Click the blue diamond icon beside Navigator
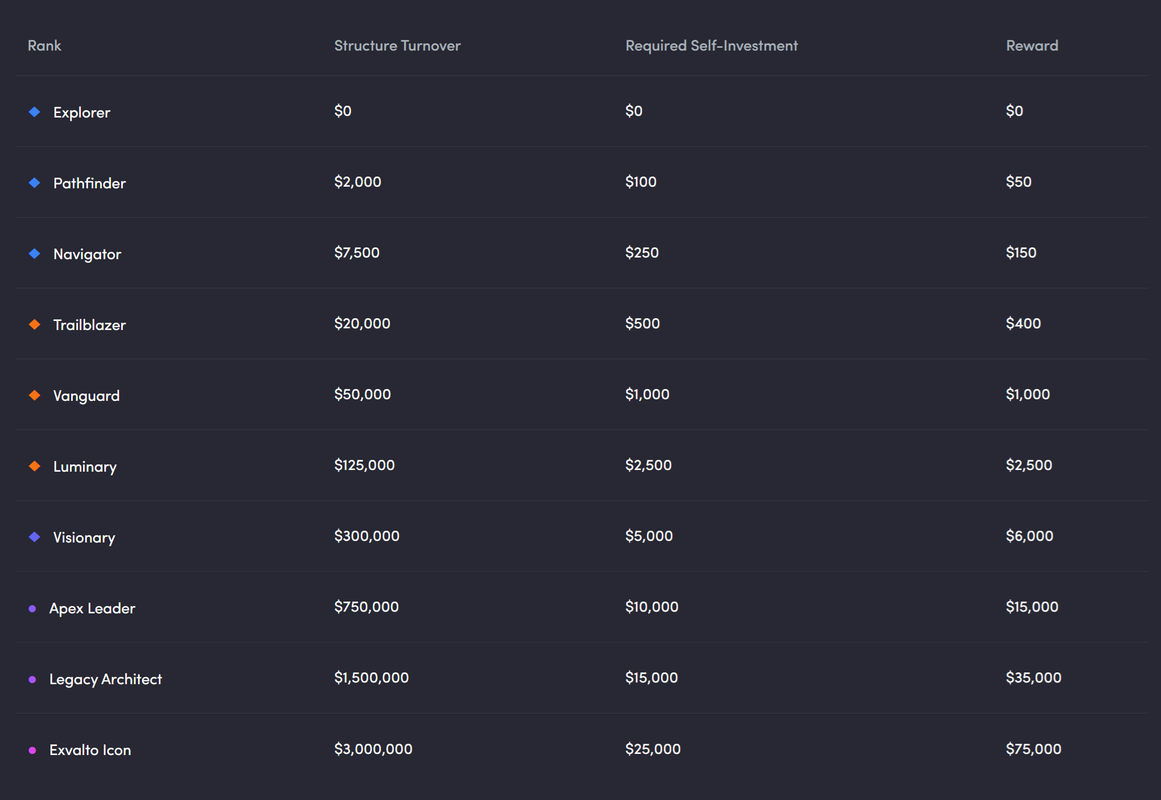 click(34, 254)
